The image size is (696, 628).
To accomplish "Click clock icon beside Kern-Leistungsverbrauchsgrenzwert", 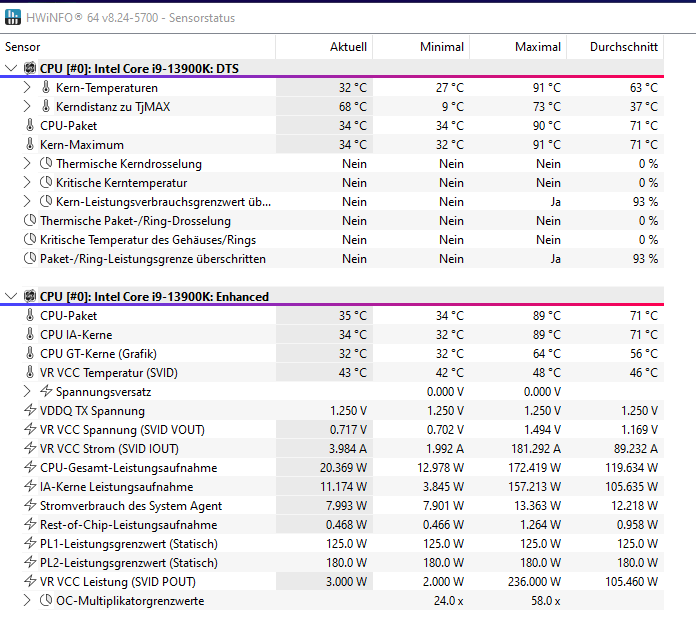I will tap(46, 201).
